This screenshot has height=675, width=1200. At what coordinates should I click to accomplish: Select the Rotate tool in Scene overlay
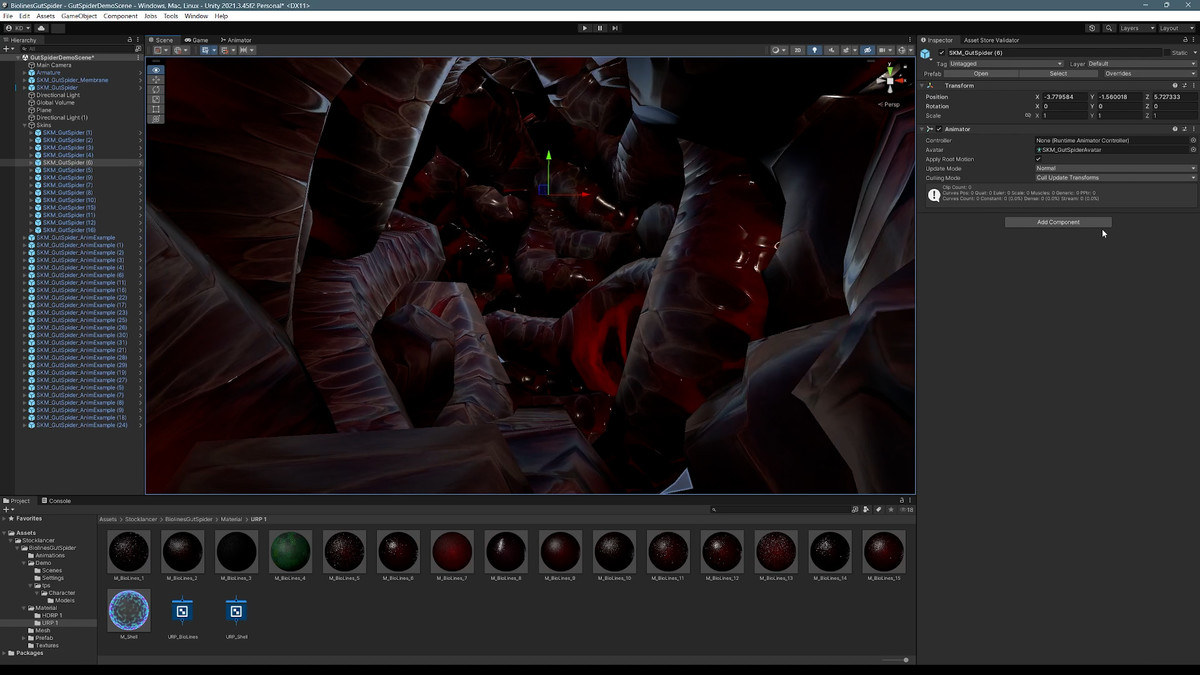[155, 89]
